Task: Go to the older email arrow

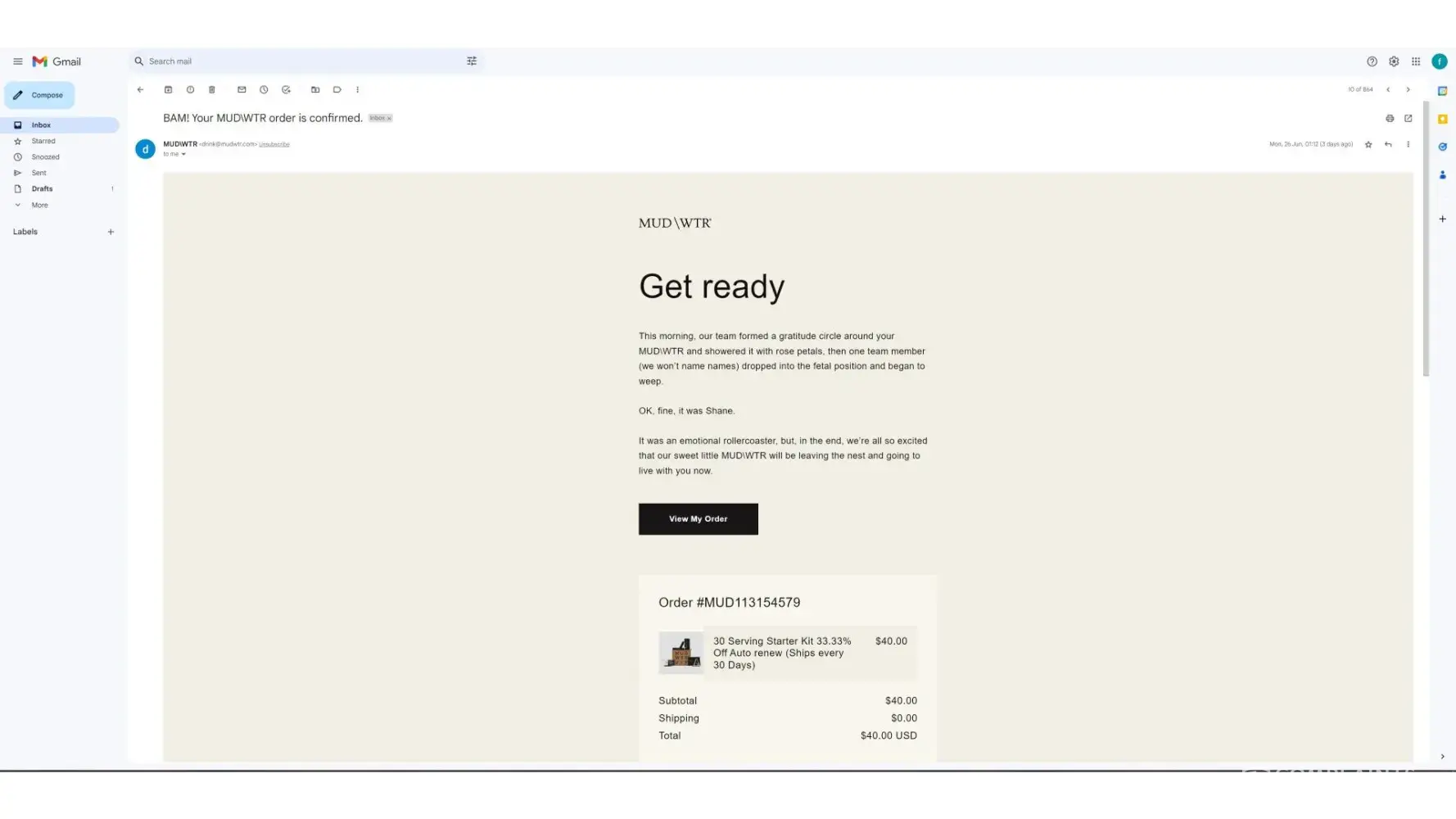Action: [x=1409, y=90]
